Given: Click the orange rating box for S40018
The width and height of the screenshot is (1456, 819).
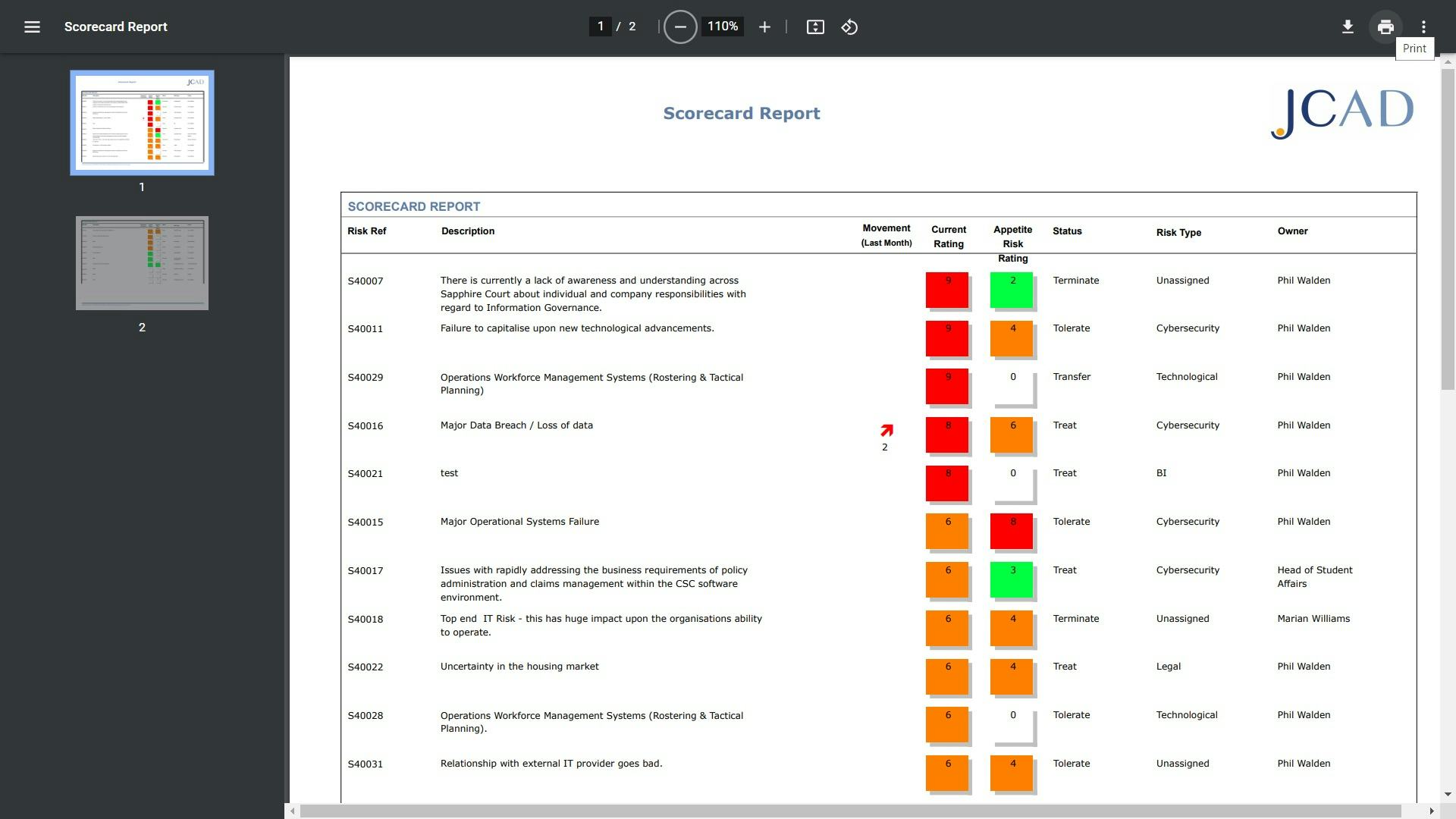Looking at the screenshot, I should 947,629.
